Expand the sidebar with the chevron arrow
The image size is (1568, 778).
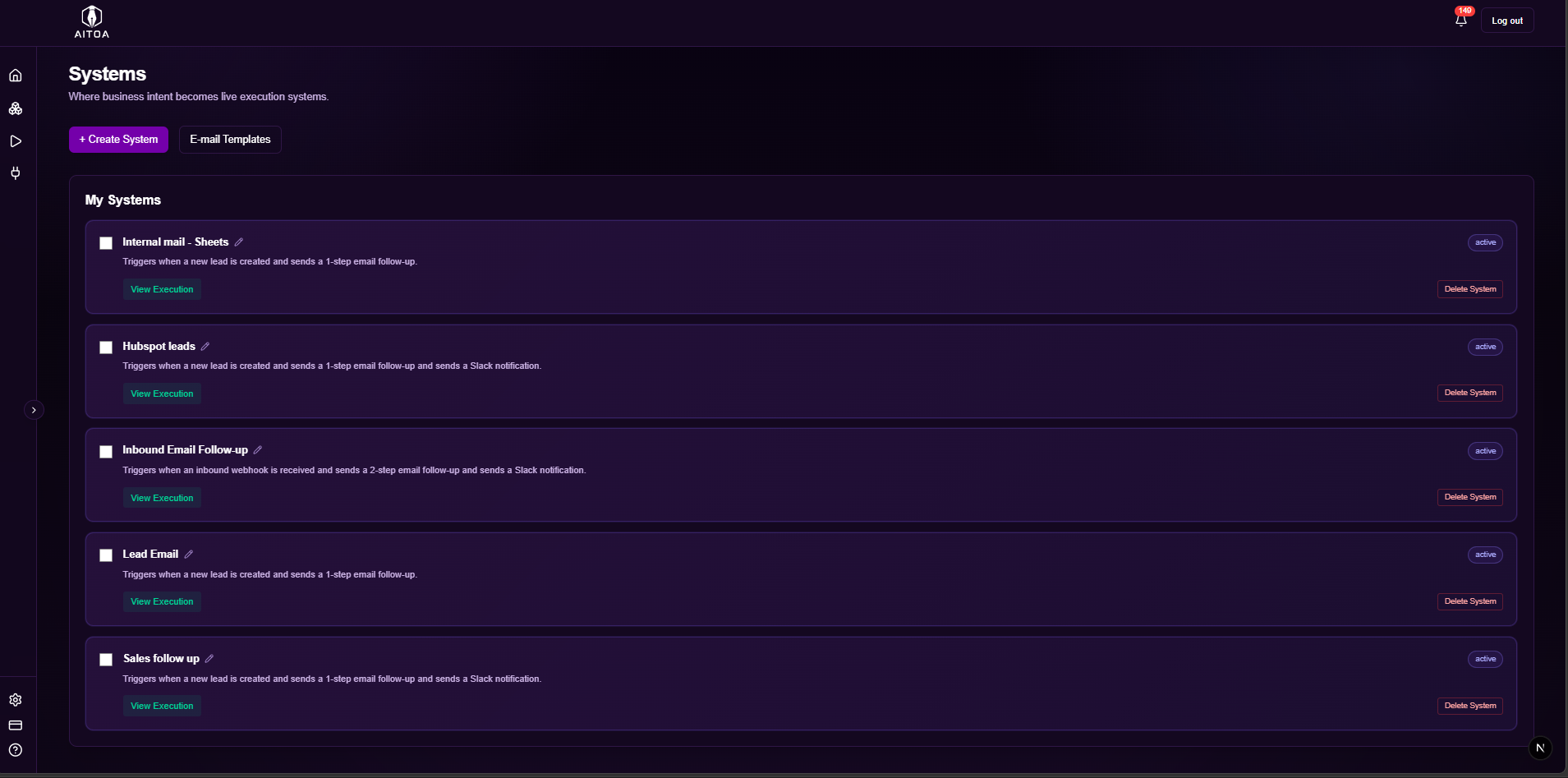[34, 410]
